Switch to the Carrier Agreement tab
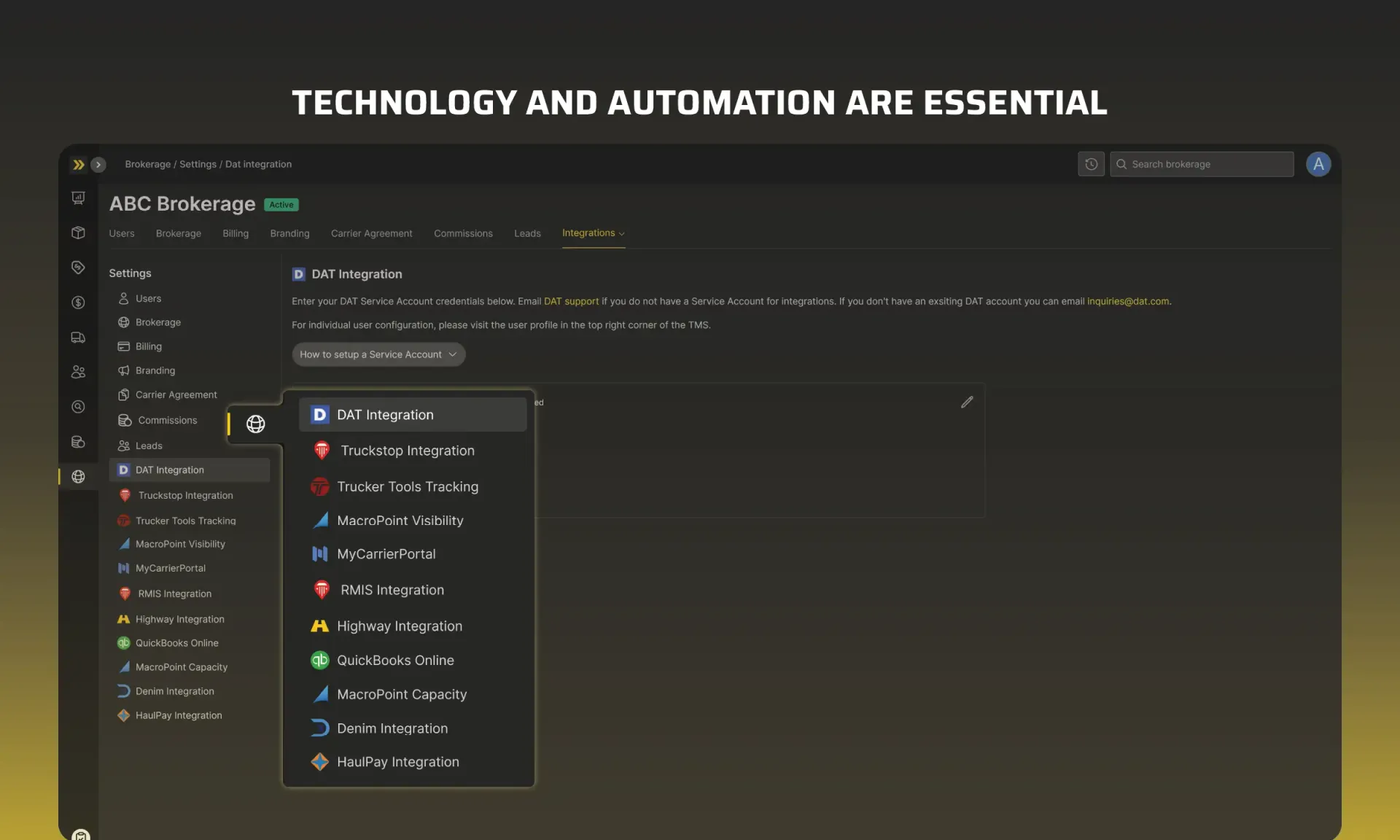Screen dimensions: 1400x840 (372, 233)
